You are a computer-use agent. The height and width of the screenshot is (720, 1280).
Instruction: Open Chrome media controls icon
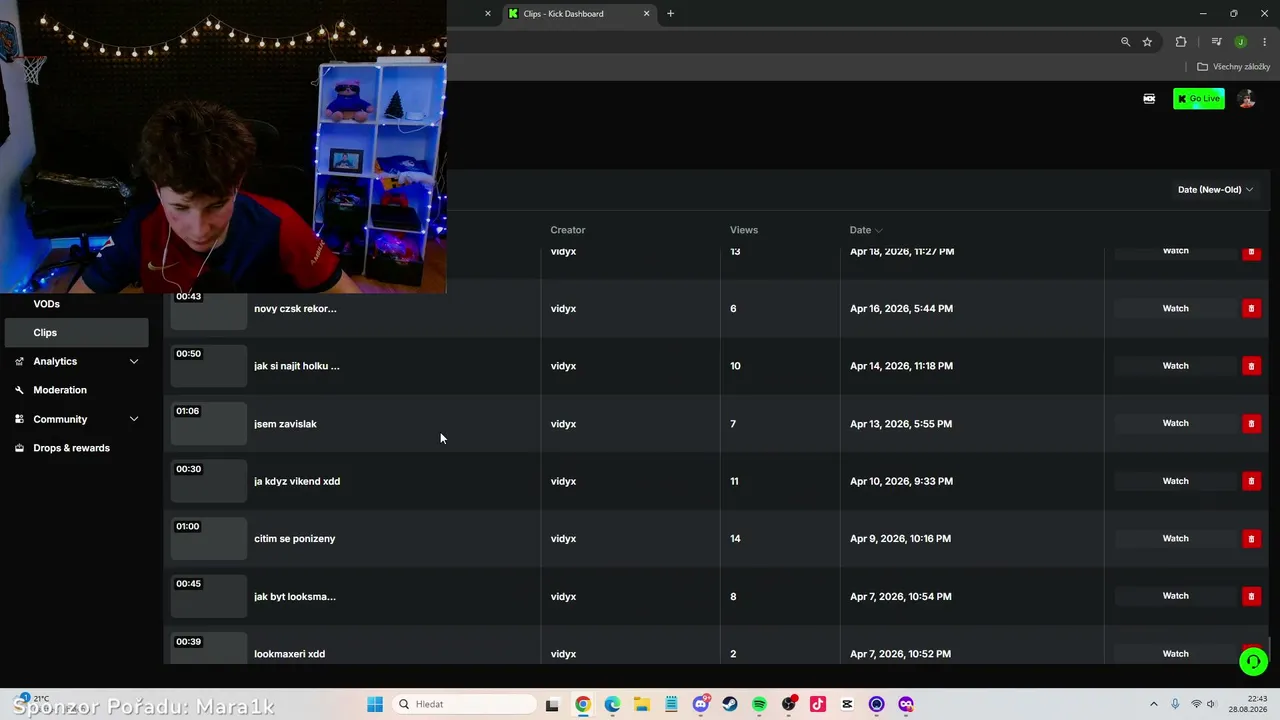pyautogui.click(x=1216, y=42)
